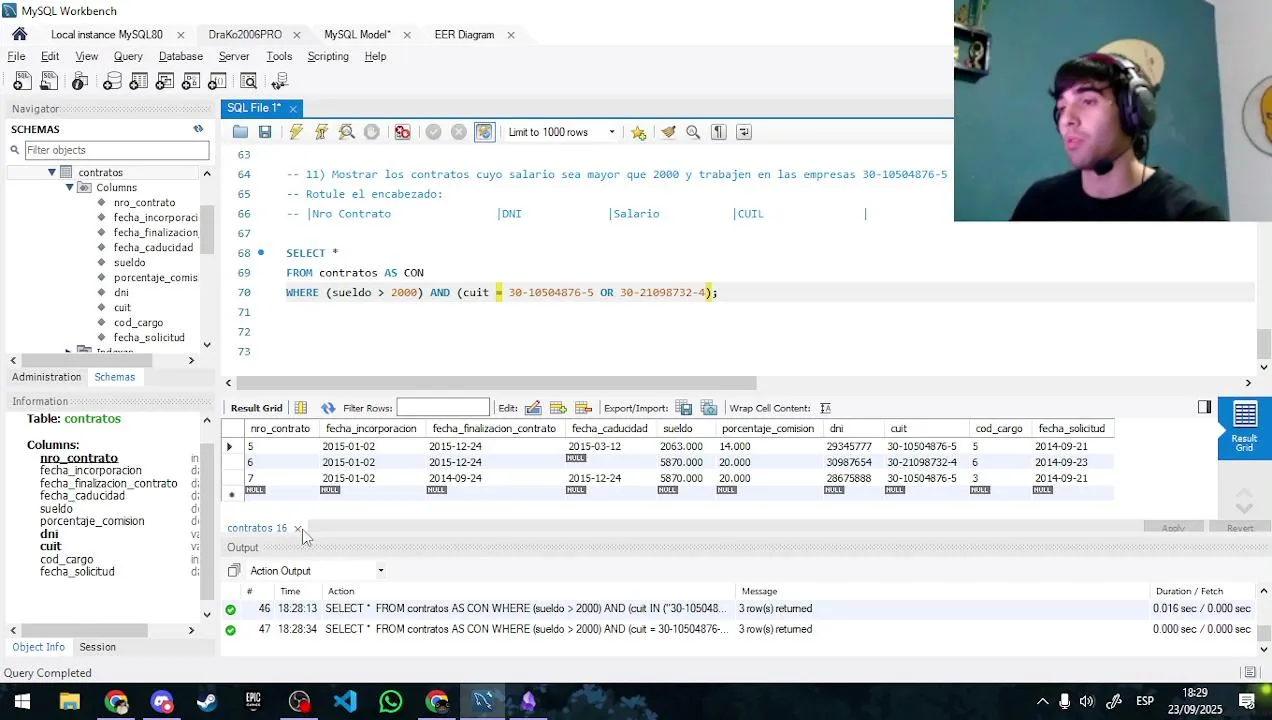Viewport: 1272px width, 720px height.
Task: Insert new row icon in result grid
Action: [558, 408]
